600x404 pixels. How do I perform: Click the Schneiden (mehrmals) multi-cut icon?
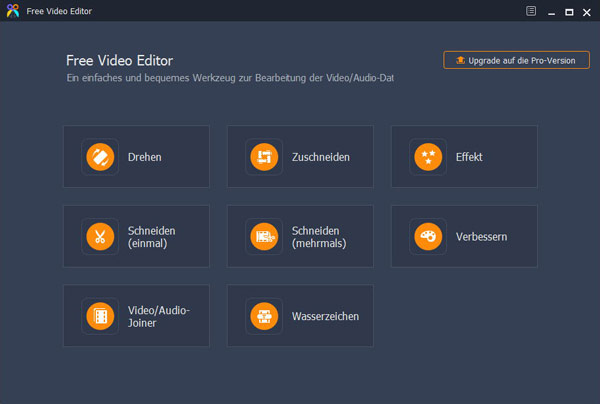click(264, 236)
